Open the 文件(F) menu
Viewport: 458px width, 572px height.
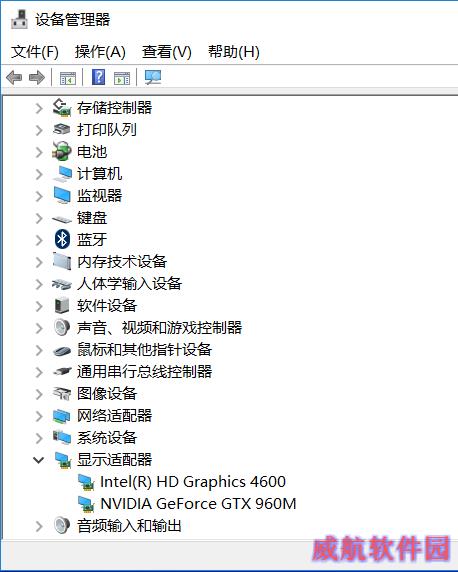point(35,52)
